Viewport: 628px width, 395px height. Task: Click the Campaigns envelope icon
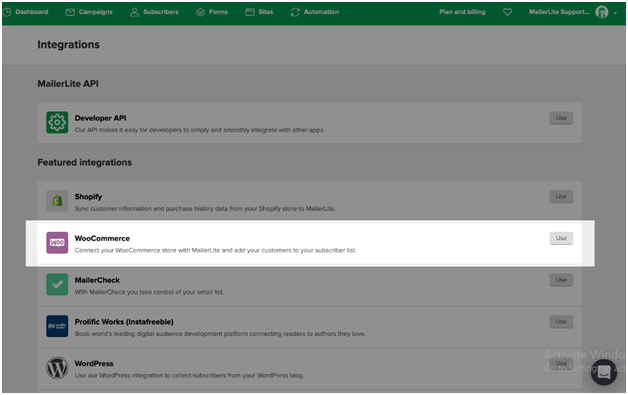70,12
